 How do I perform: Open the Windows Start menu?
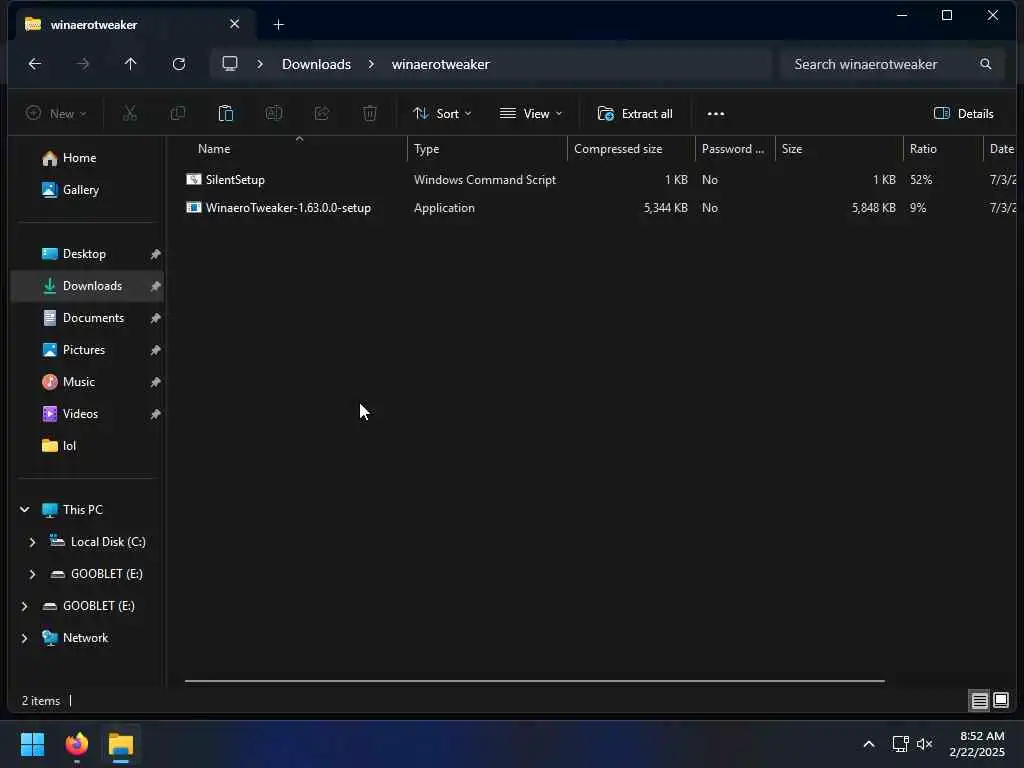coord(33,744)
